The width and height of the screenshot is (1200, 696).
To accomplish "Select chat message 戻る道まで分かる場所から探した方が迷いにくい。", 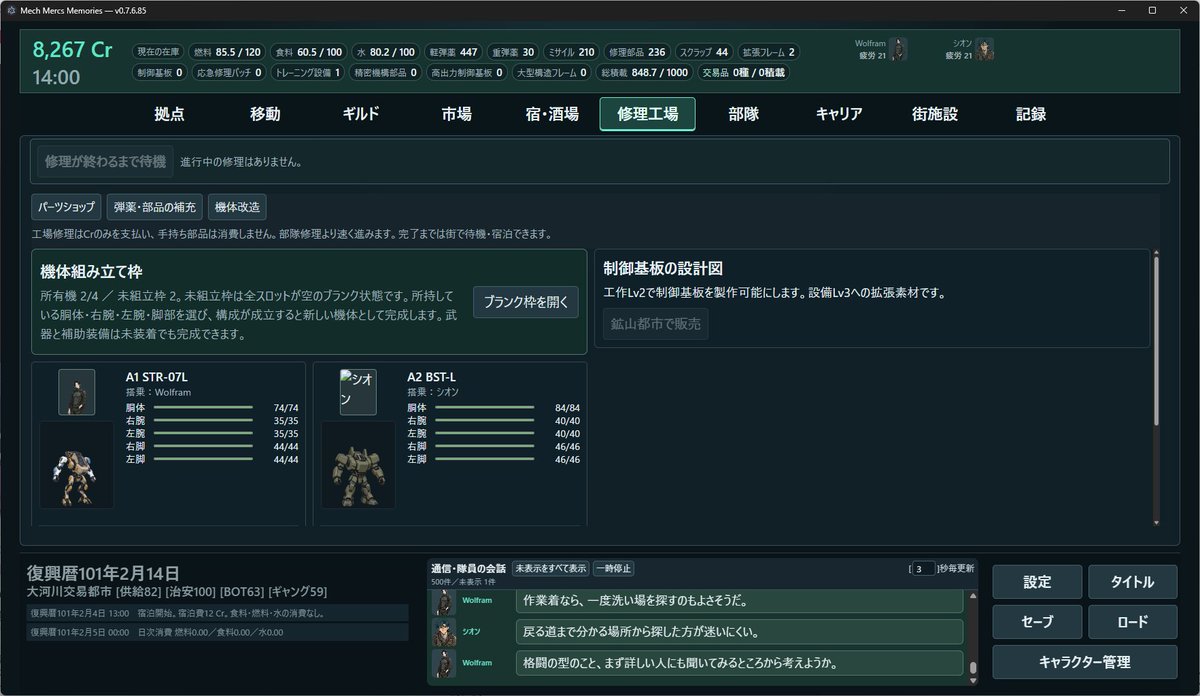I will click(740, 632).
